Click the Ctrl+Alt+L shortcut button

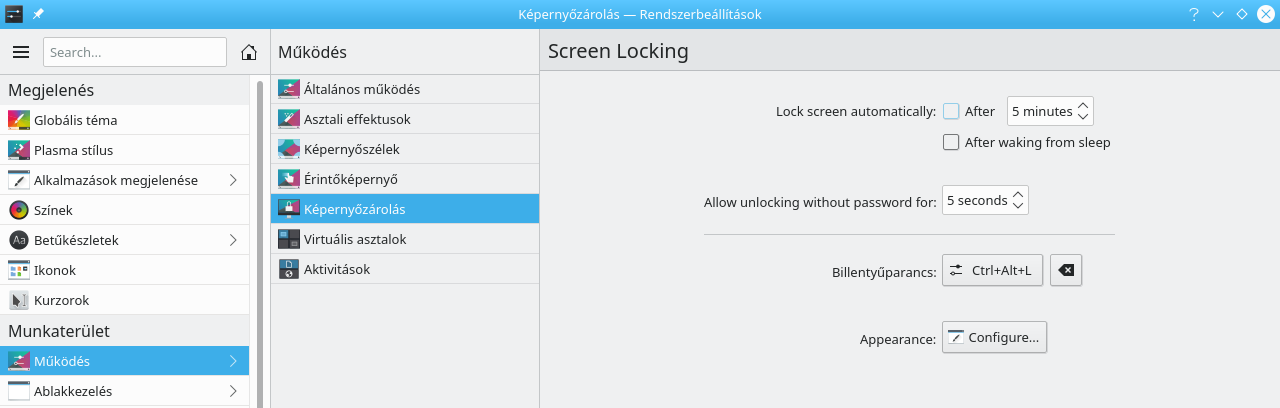click(x=992, y=270)
